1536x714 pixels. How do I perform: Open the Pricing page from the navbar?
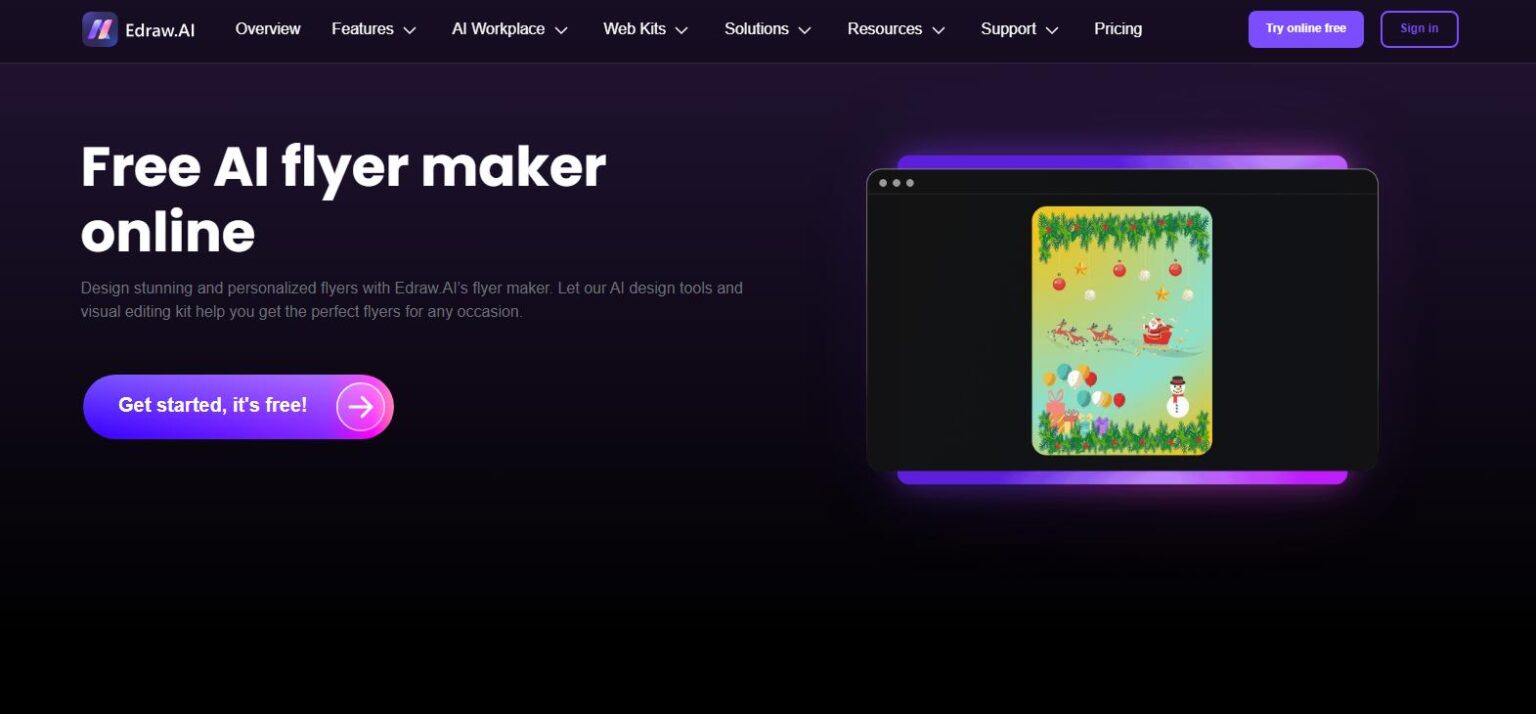click(1117, 29)
